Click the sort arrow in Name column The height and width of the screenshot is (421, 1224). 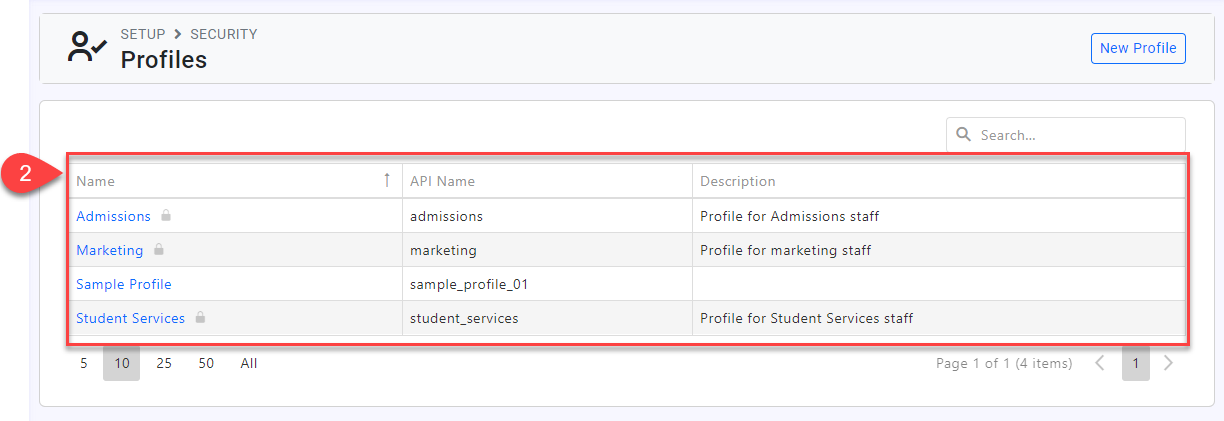[x=387, y=180]
